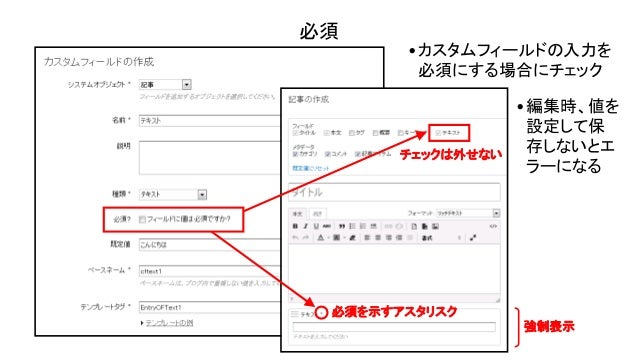Switch the editor to HTML source view
Viewport: 638px width, 360px height.
493,226
